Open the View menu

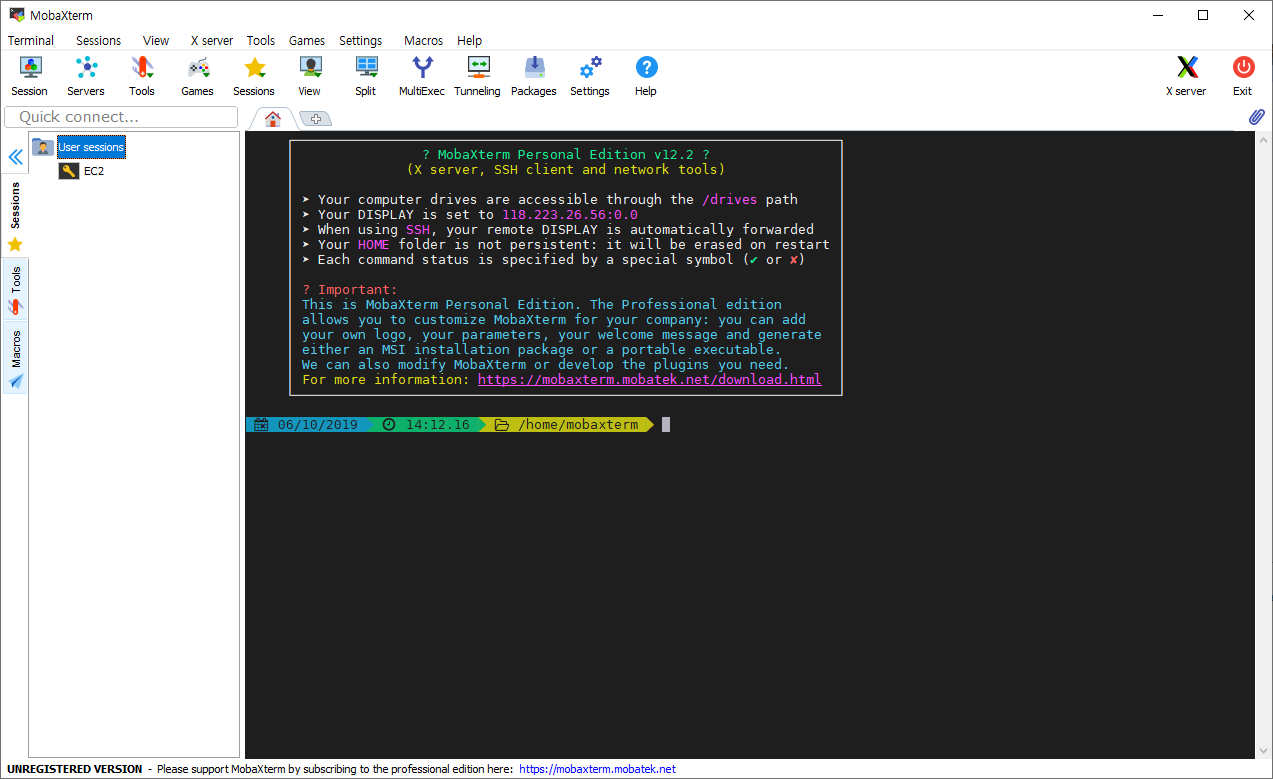tap(156, 41)
